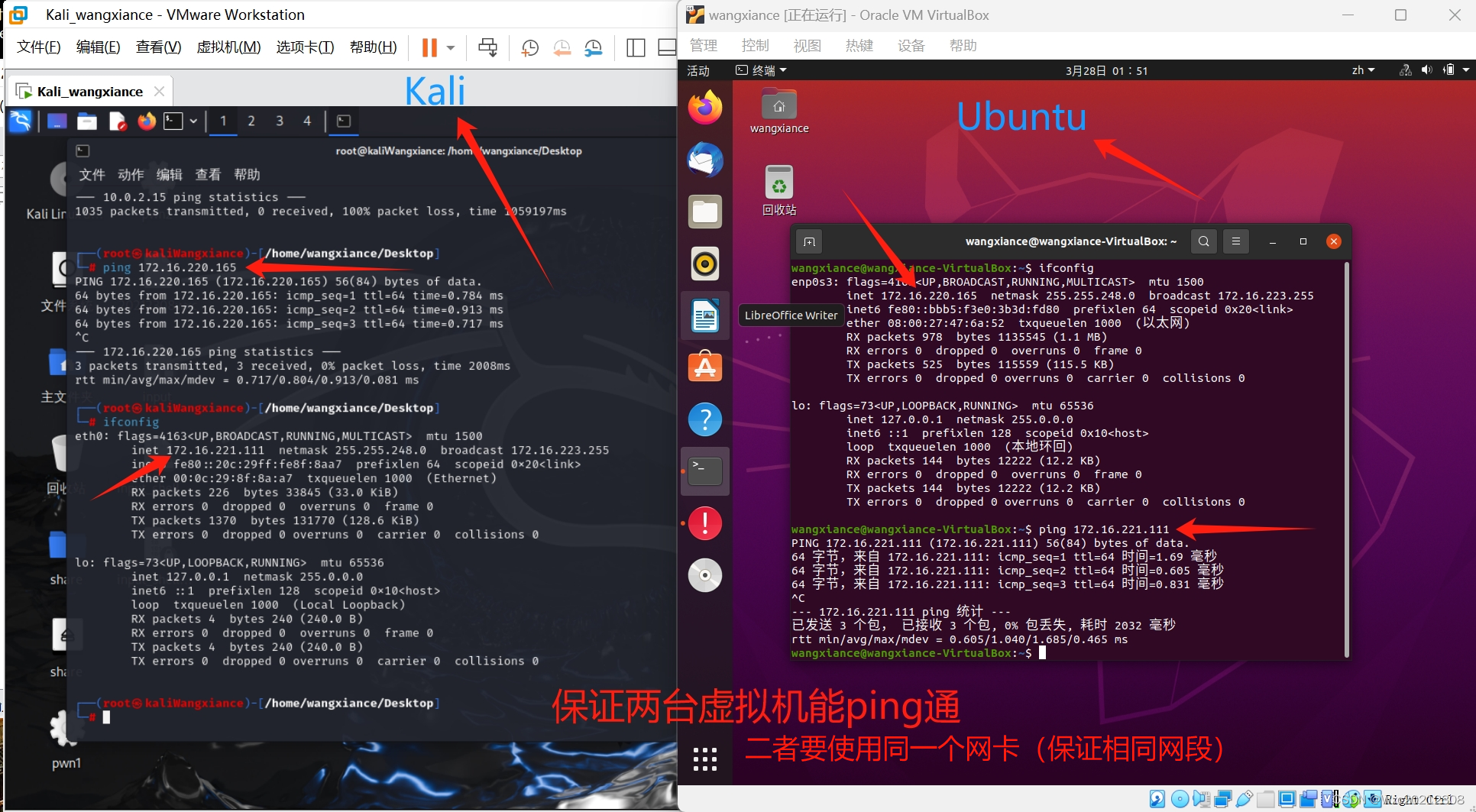This screenshot has width=1476, height=812.
Task: Toggle the VMware bottom thumbnail bar icon
Action: click(x=667, y=47)
